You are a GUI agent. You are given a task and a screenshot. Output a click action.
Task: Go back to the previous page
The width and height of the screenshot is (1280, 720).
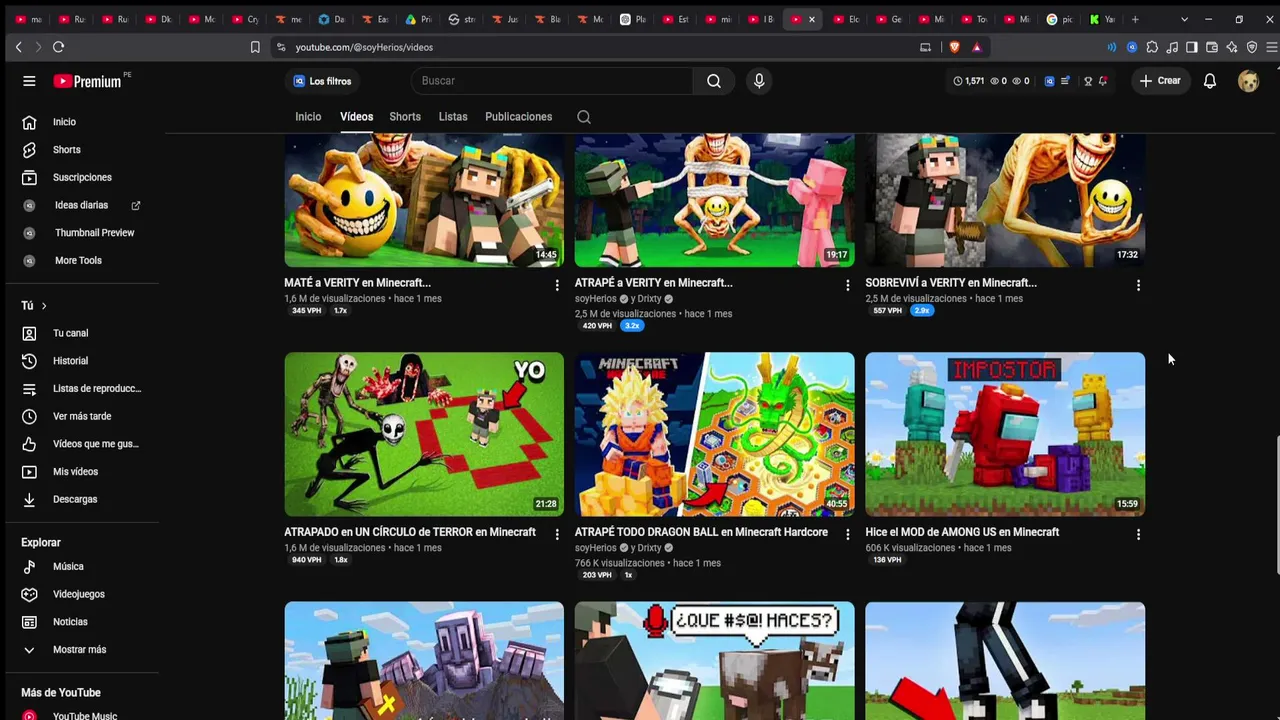point(18,47)
